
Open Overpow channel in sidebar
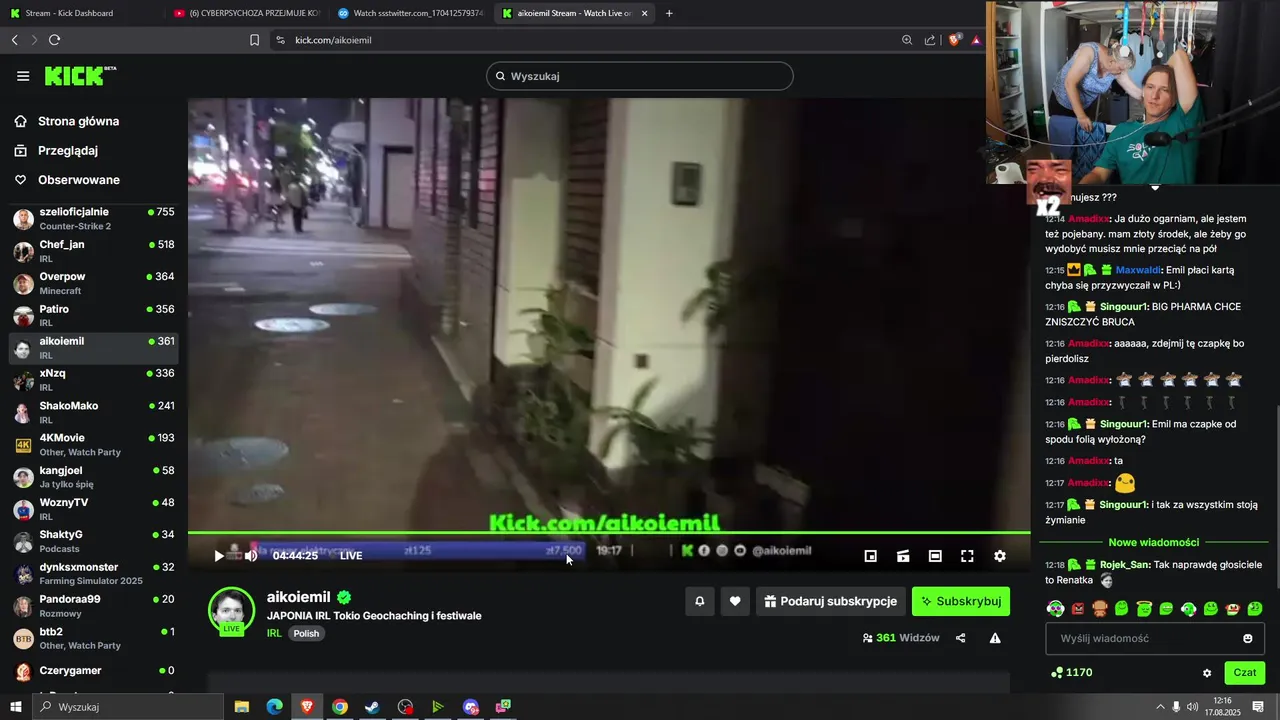pos(94,283)
